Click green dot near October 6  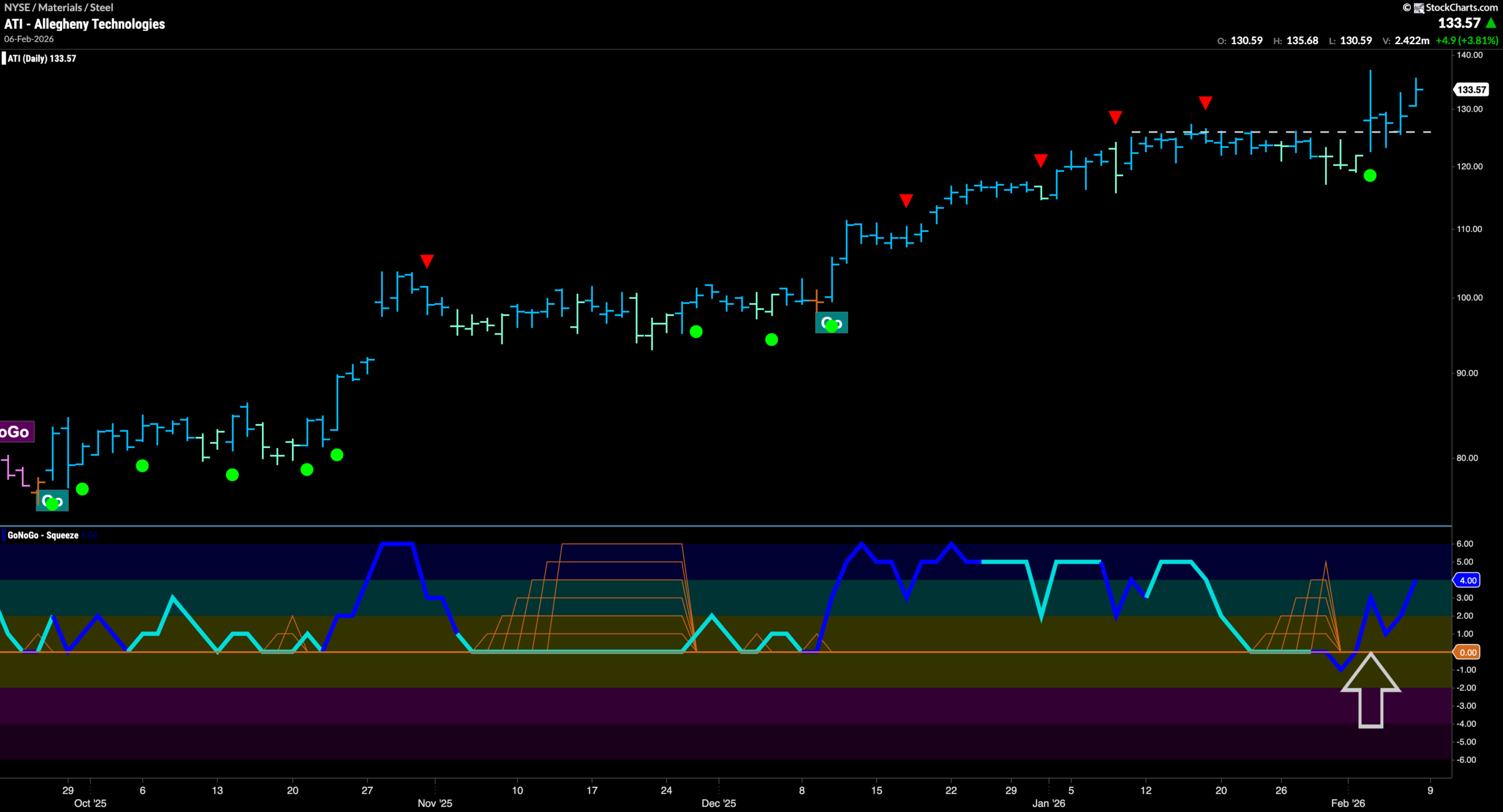coord(142,466)
